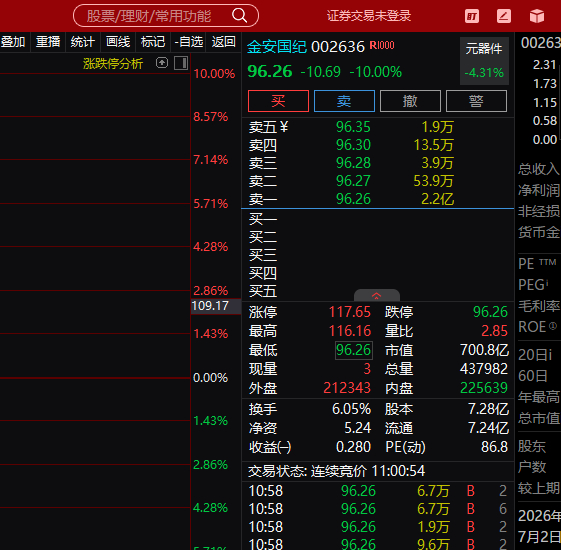Click the PE TTM label in right panel
The image size is (561, 550).
537,264
